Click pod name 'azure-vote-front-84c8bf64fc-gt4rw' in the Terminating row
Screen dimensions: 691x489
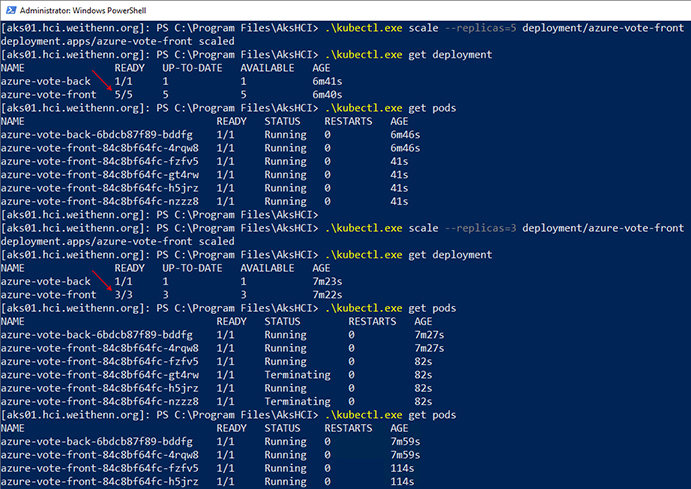pos(100,375)
